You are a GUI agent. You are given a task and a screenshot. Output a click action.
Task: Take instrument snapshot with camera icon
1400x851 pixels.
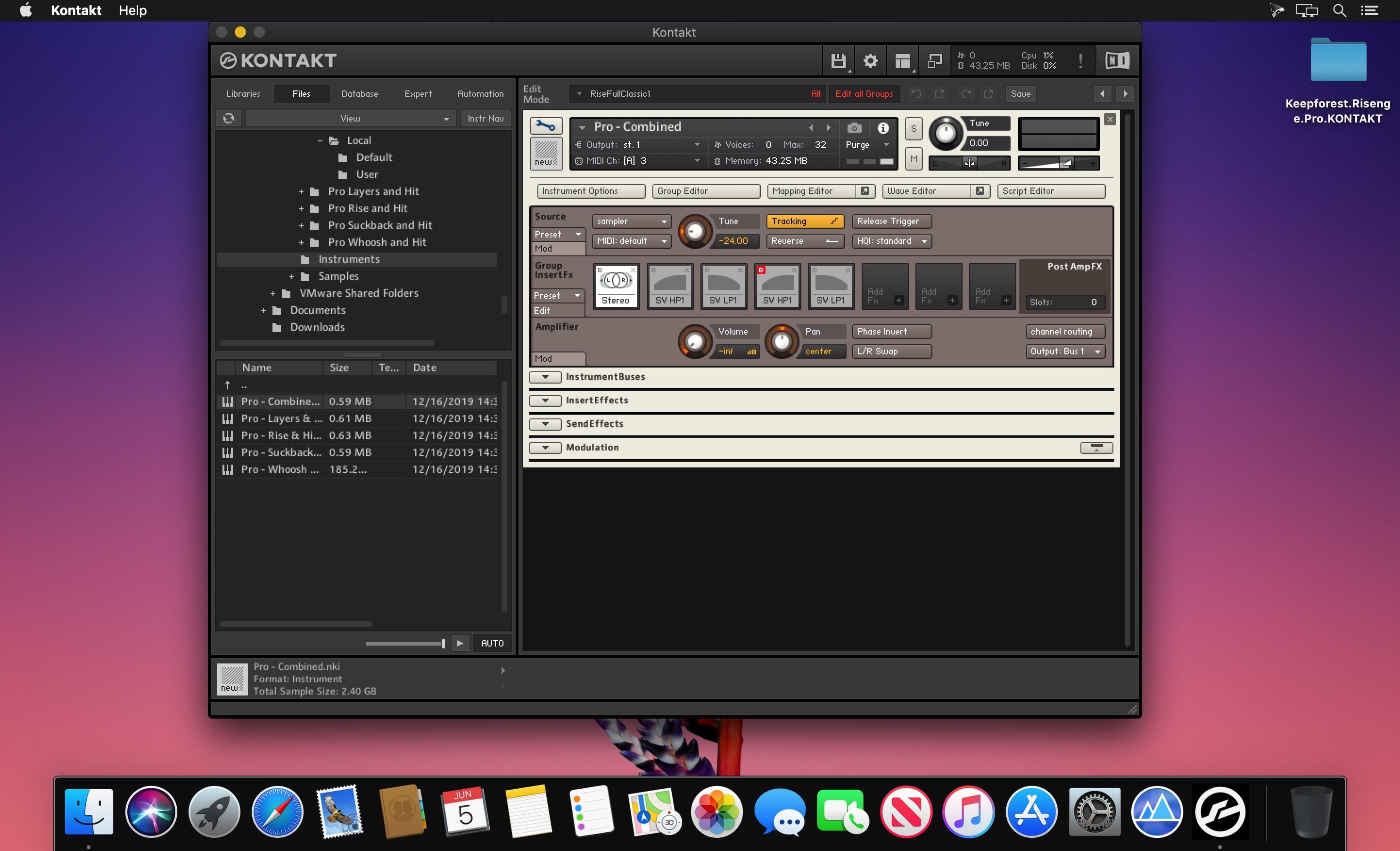coord(854,128)
